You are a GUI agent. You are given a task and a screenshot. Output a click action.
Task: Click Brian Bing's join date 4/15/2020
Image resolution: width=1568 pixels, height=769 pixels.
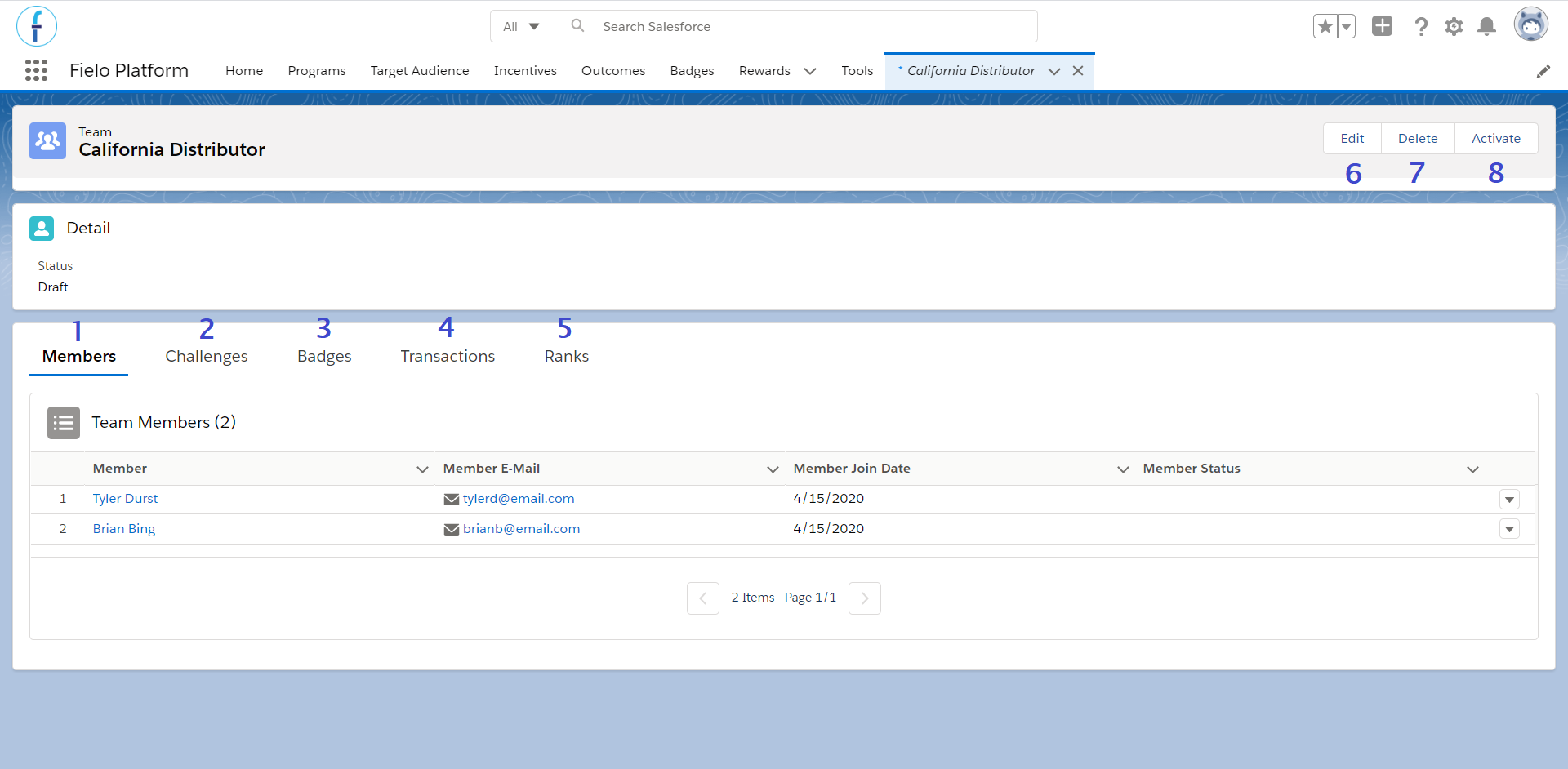(x=829, y=529)
